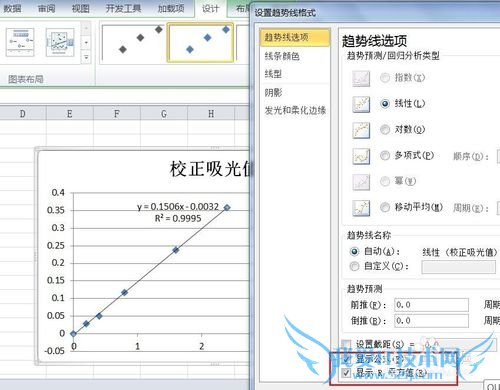The width and height of the screenshot is (500, 390).
Task: Click y-axis label 0.35
Action: click(x=56, y=210)
